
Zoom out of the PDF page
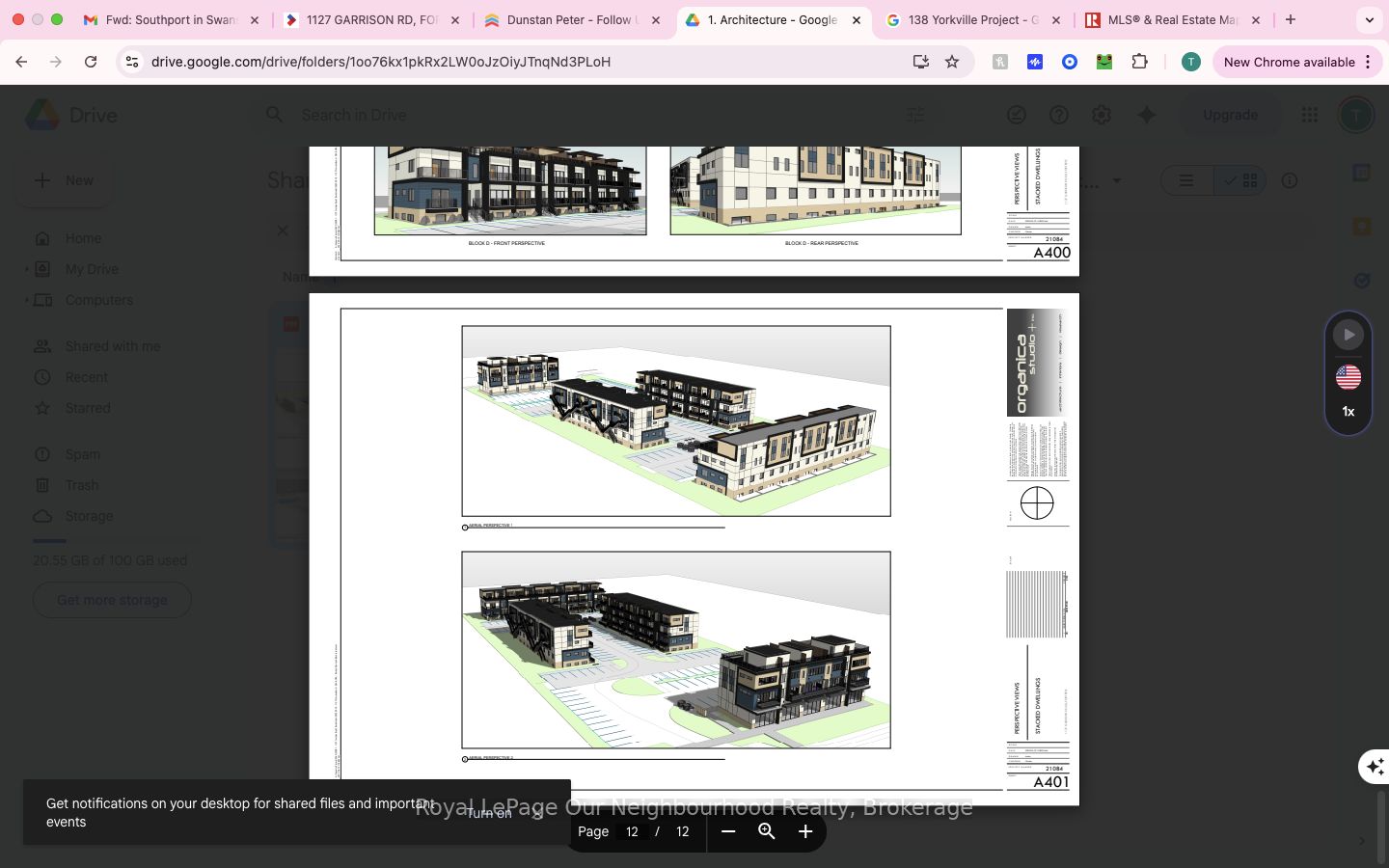click(x=728, y=831)
